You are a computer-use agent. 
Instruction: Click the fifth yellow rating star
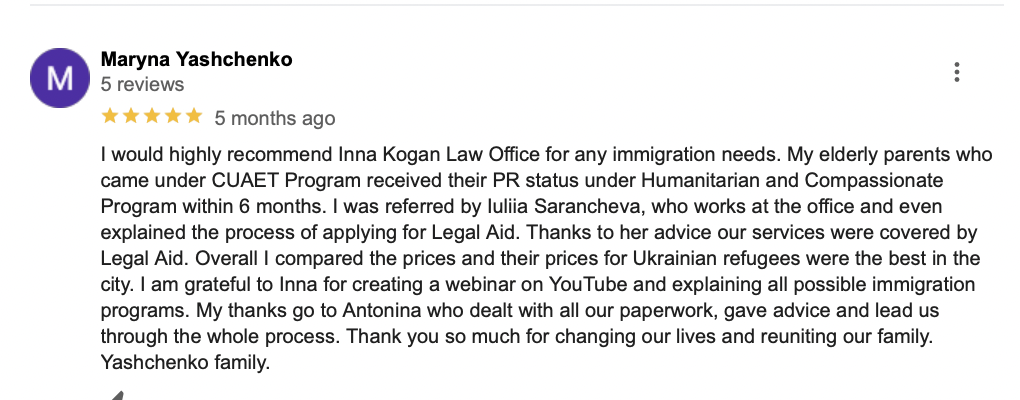coord(194,117)
